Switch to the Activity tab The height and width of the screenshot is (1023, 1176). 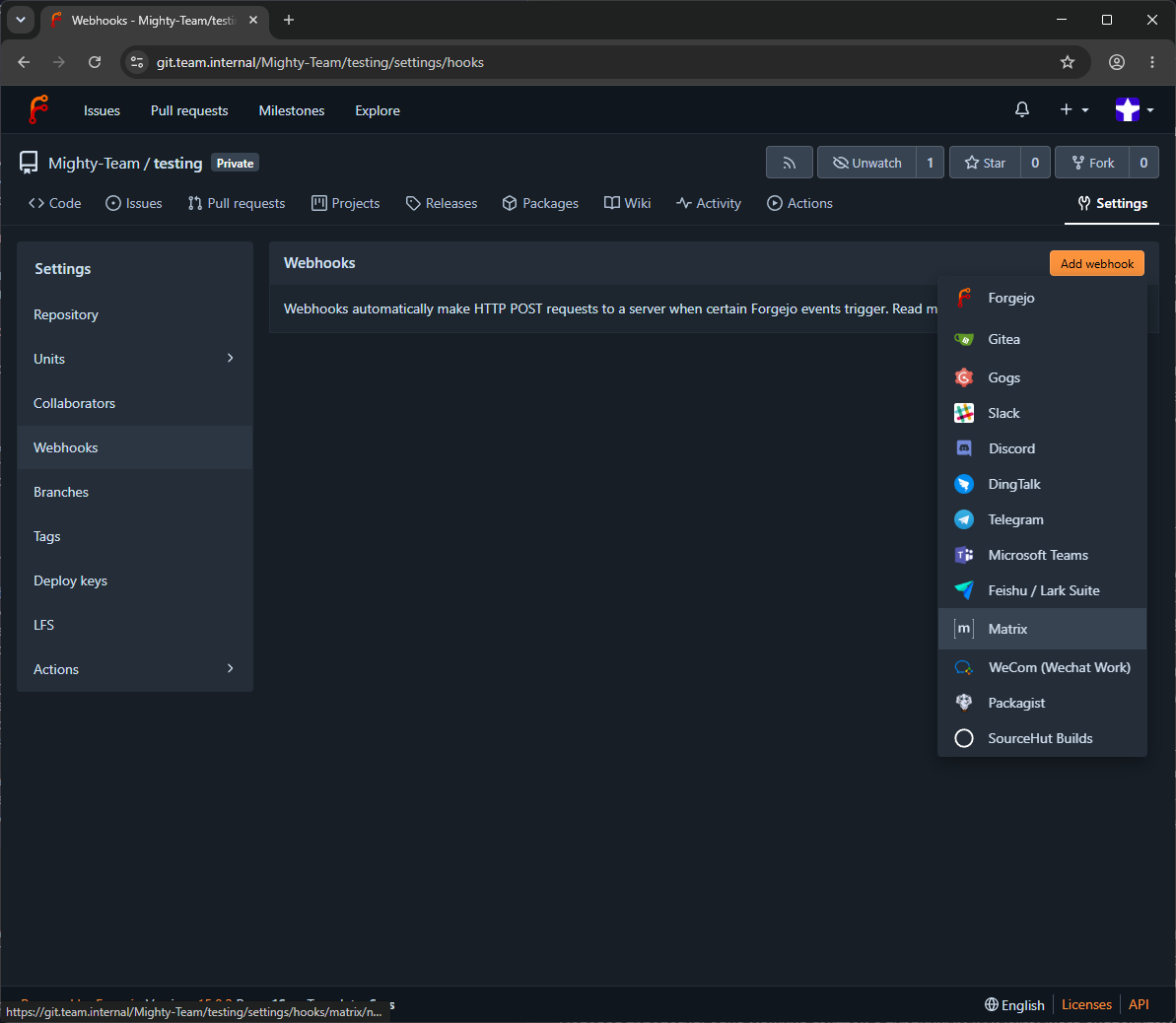tap(709, 203)
